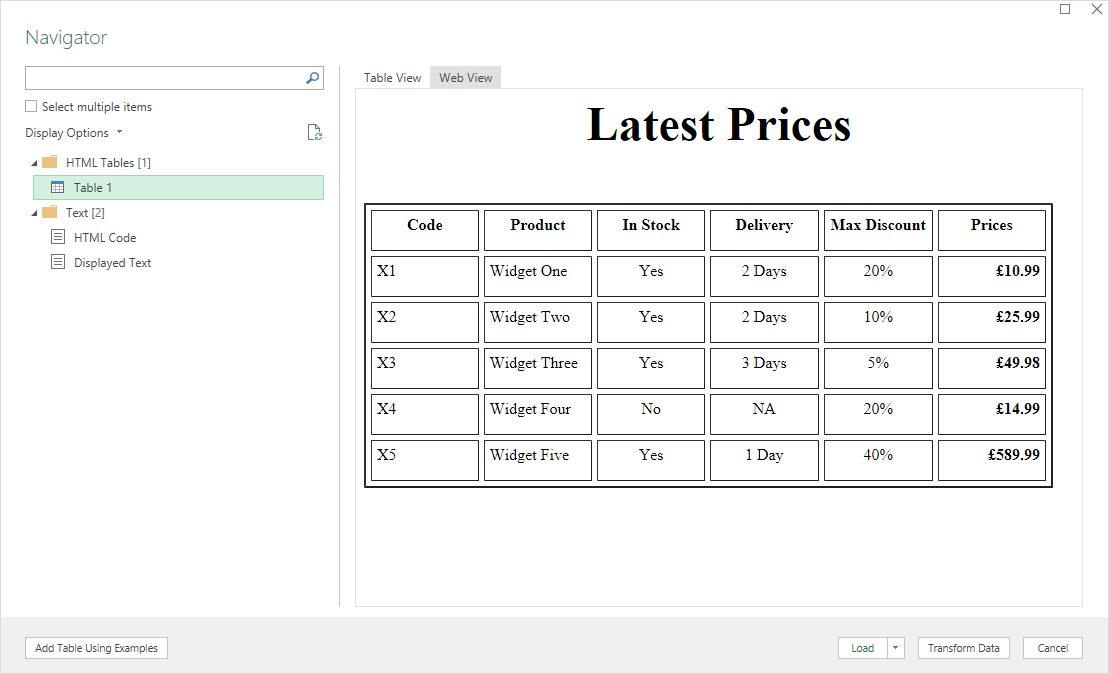Click the search magnifier icon

coord(312,78)
